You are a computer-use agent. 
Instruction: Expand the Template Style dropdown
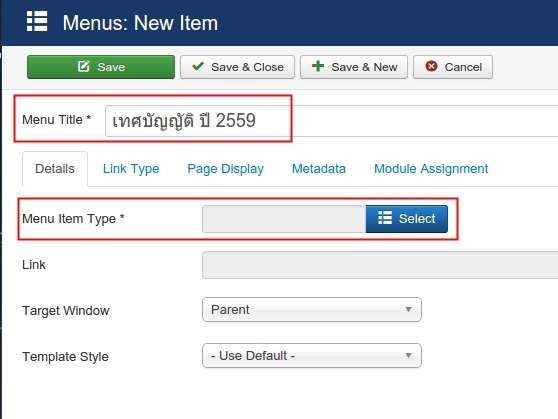pos(312,356)
